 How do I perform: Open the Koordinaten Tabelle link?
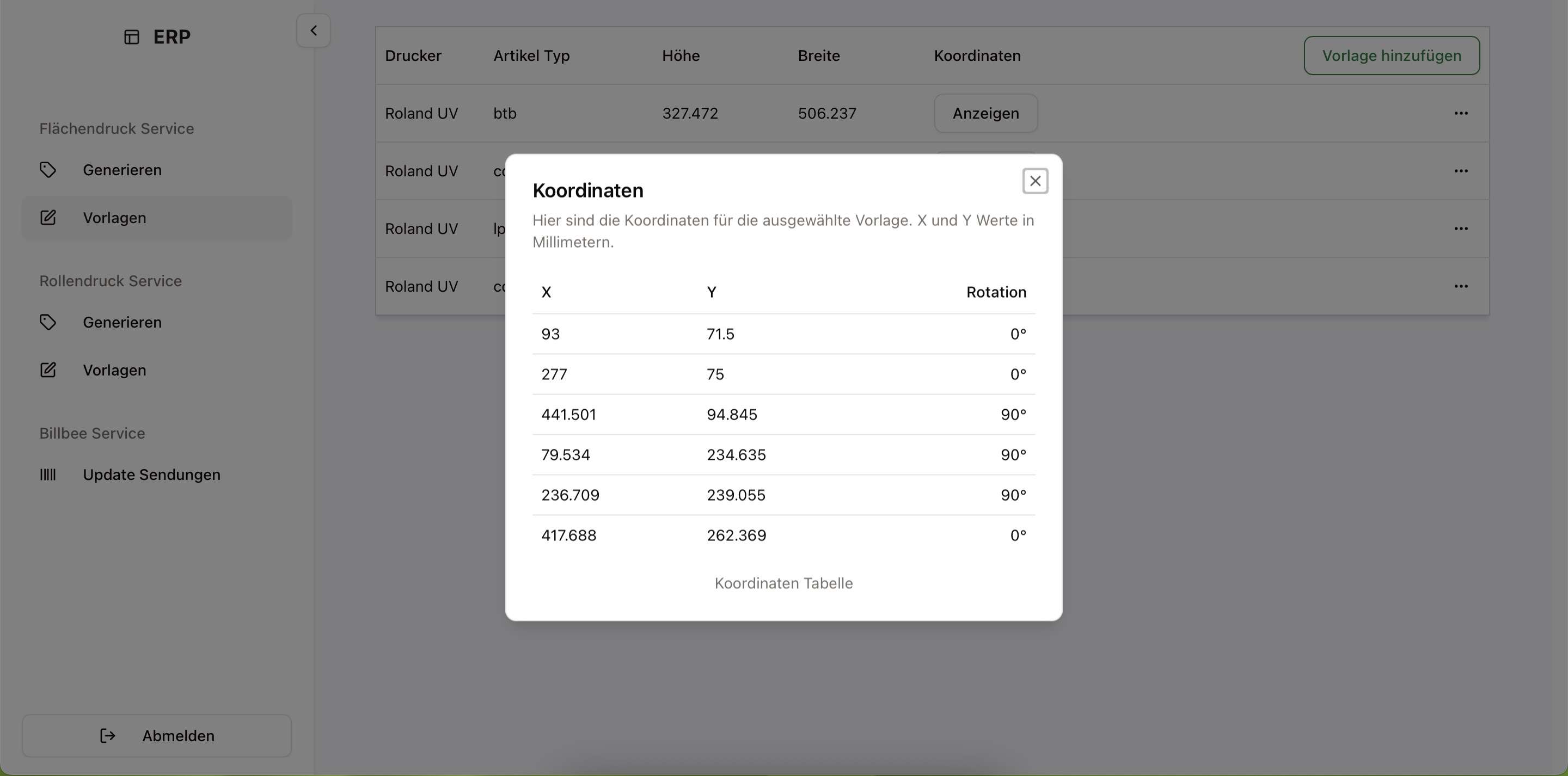(783, 582)
